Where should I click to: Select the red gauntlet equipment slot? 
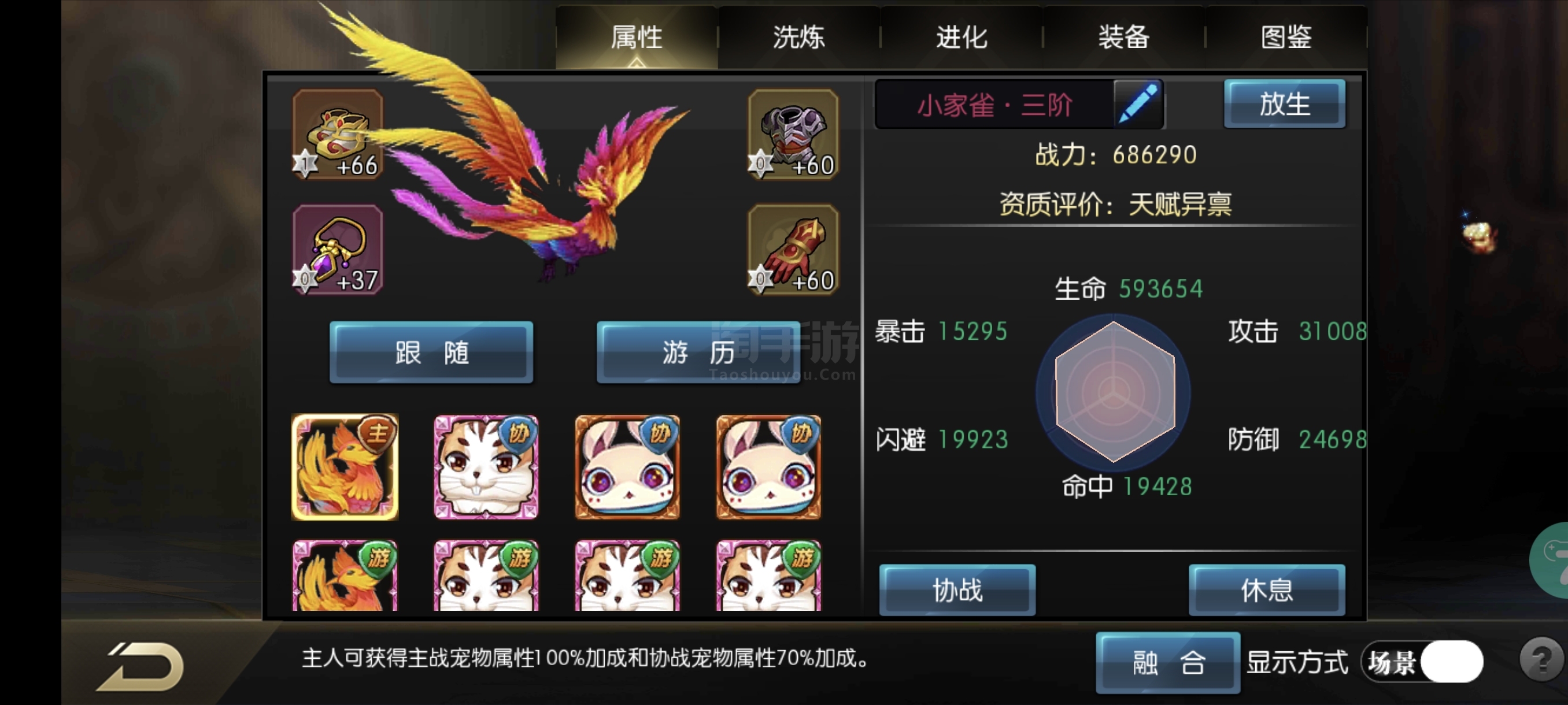click(x=793, y=250)
